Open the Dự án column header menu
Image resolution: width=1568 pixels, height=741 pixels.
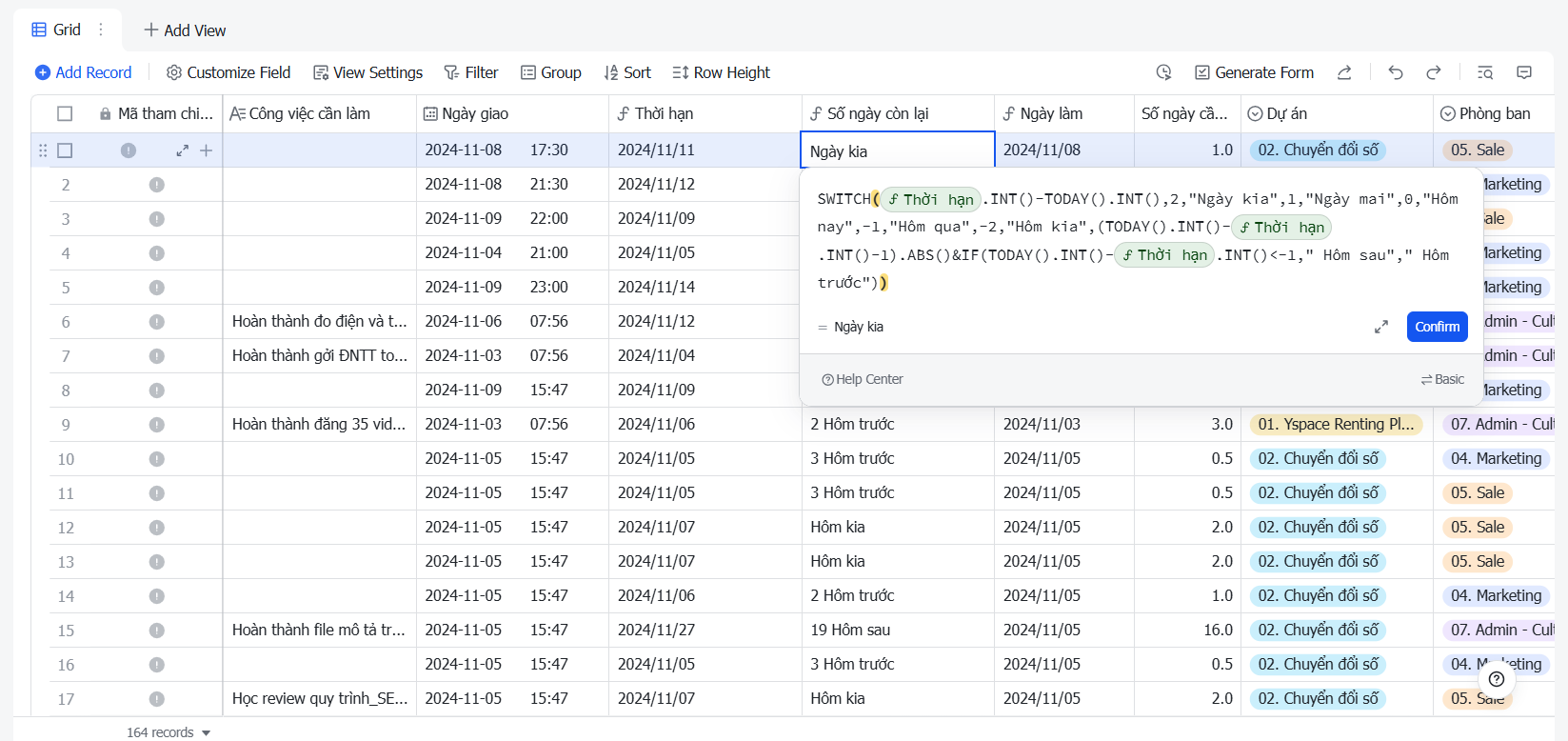pyautogui.click(x=1337, y=113)
